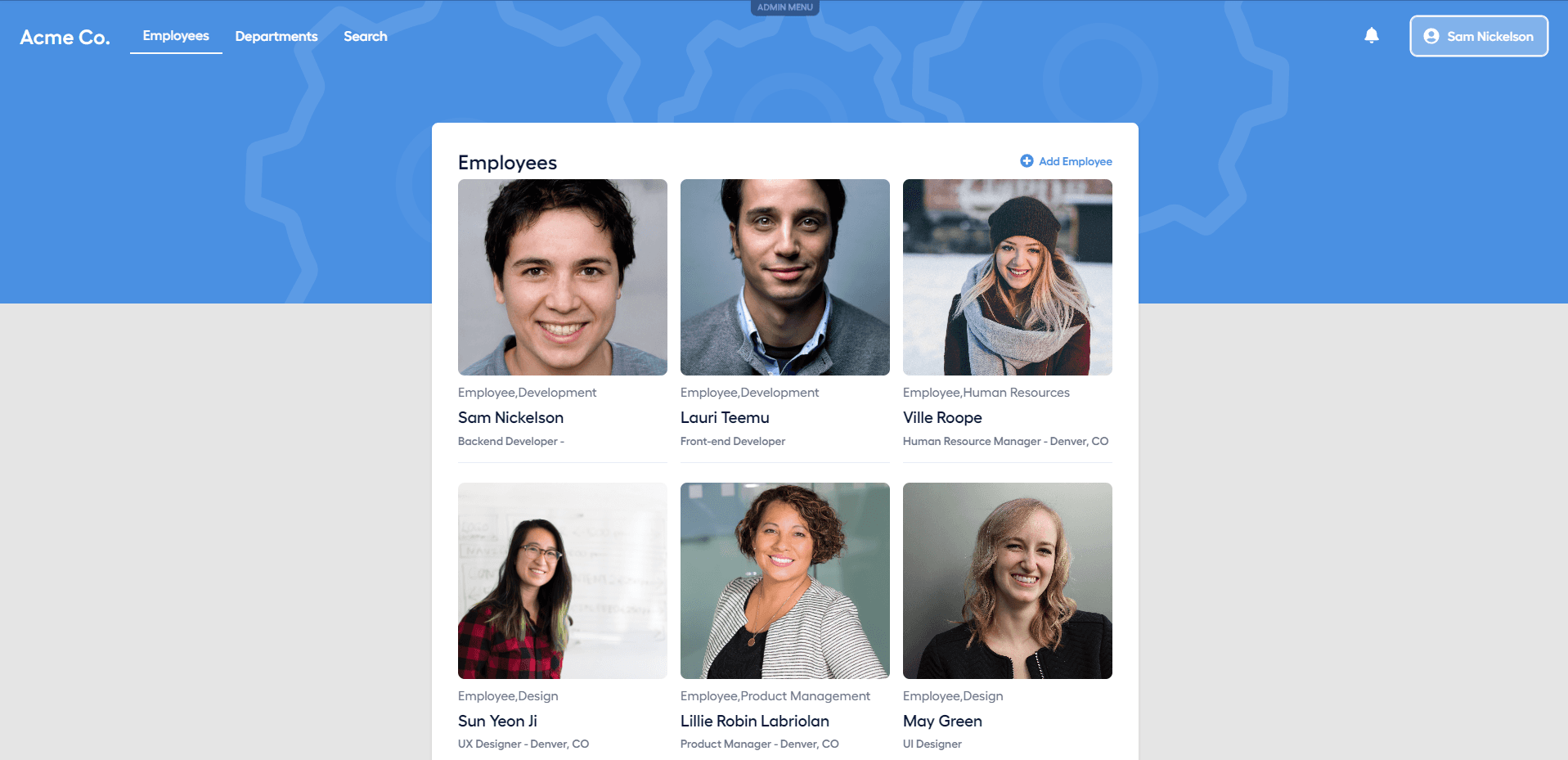This screenshot has height=760, width=1568.
Task: Open May Green's profile photo
Action: coord(1008,581)
